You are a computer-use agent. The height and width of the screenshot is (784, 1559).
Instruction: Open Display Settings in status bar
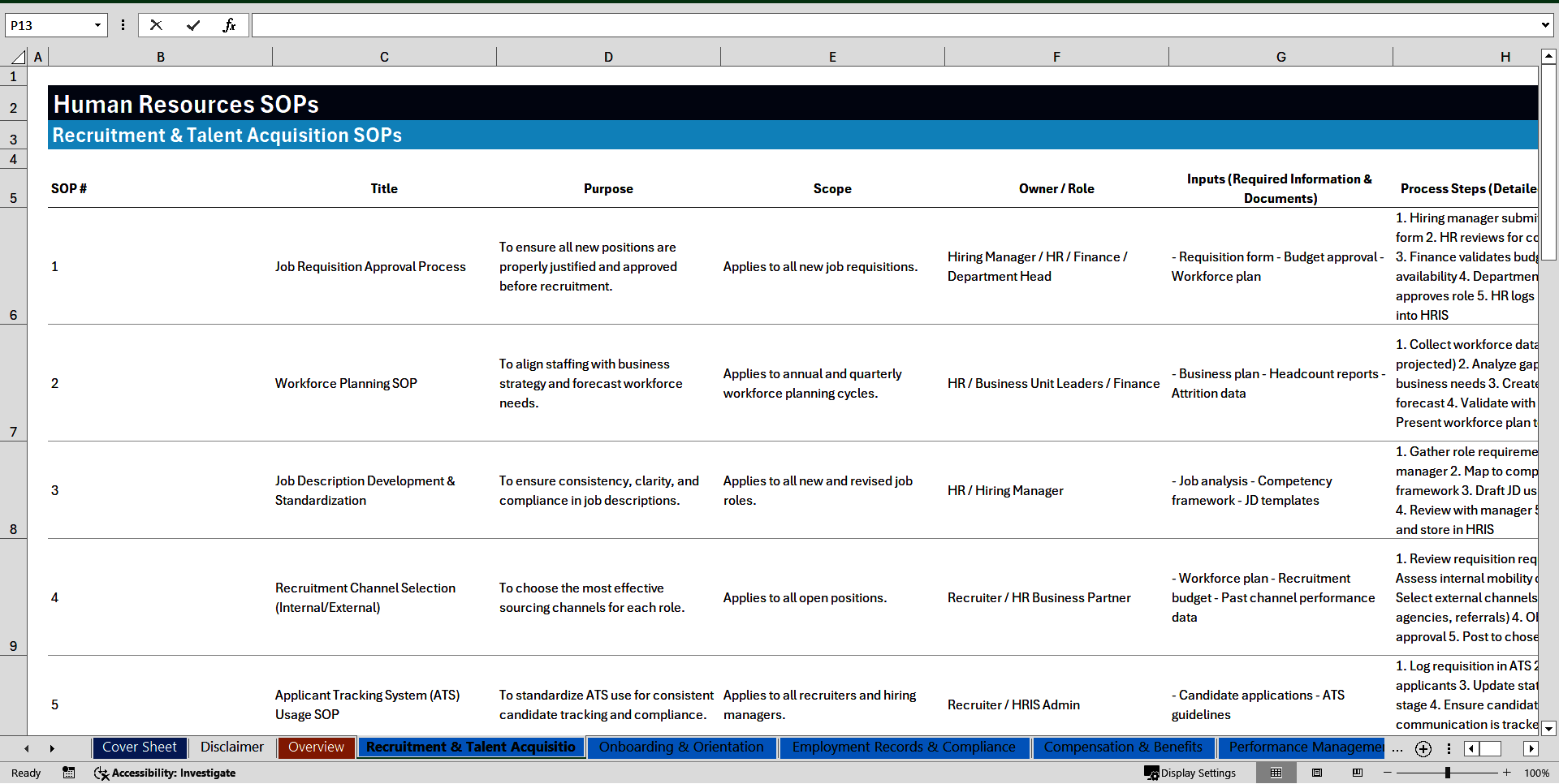click(1190, 773)
